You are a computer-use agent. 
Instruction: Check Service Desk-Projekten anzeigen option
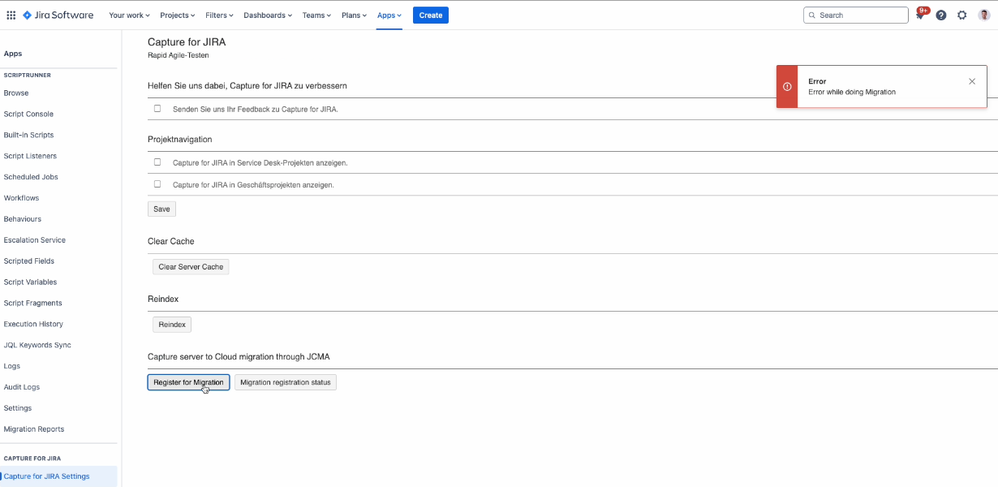pos(157,162)
